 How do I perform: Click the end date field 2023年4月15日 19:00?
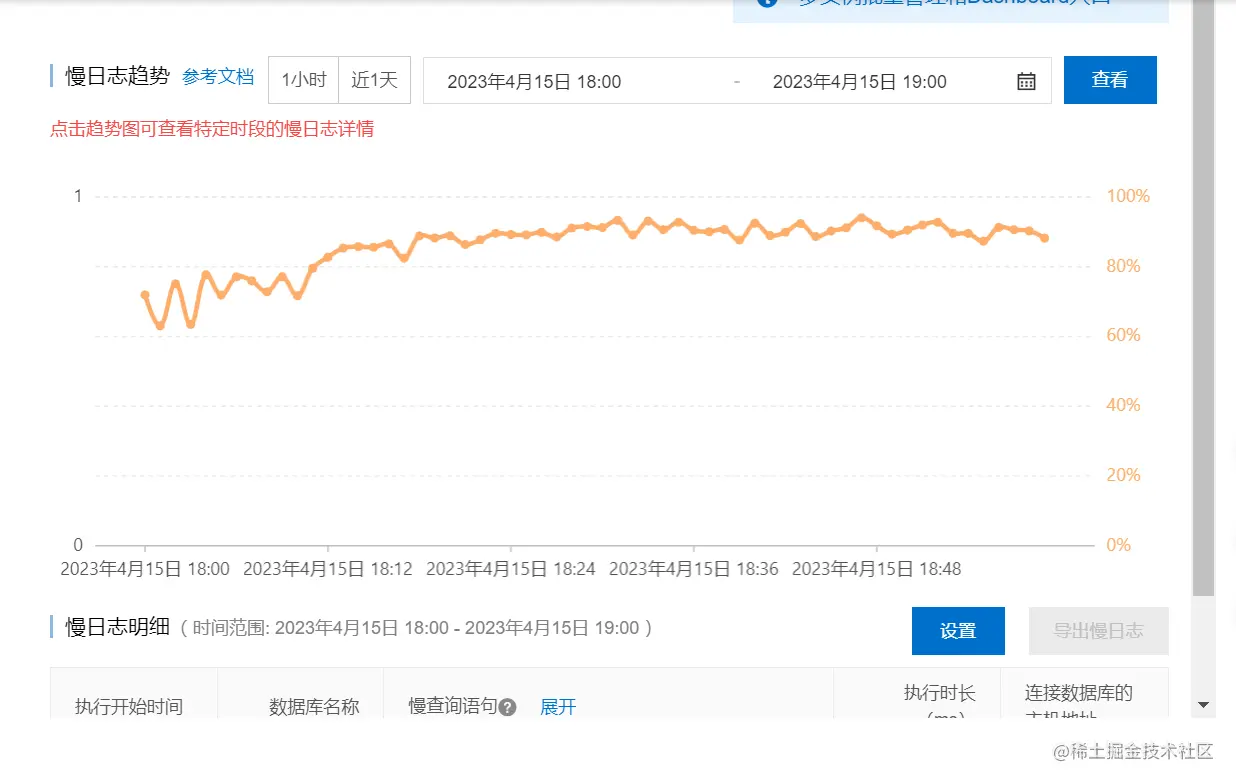860,82
